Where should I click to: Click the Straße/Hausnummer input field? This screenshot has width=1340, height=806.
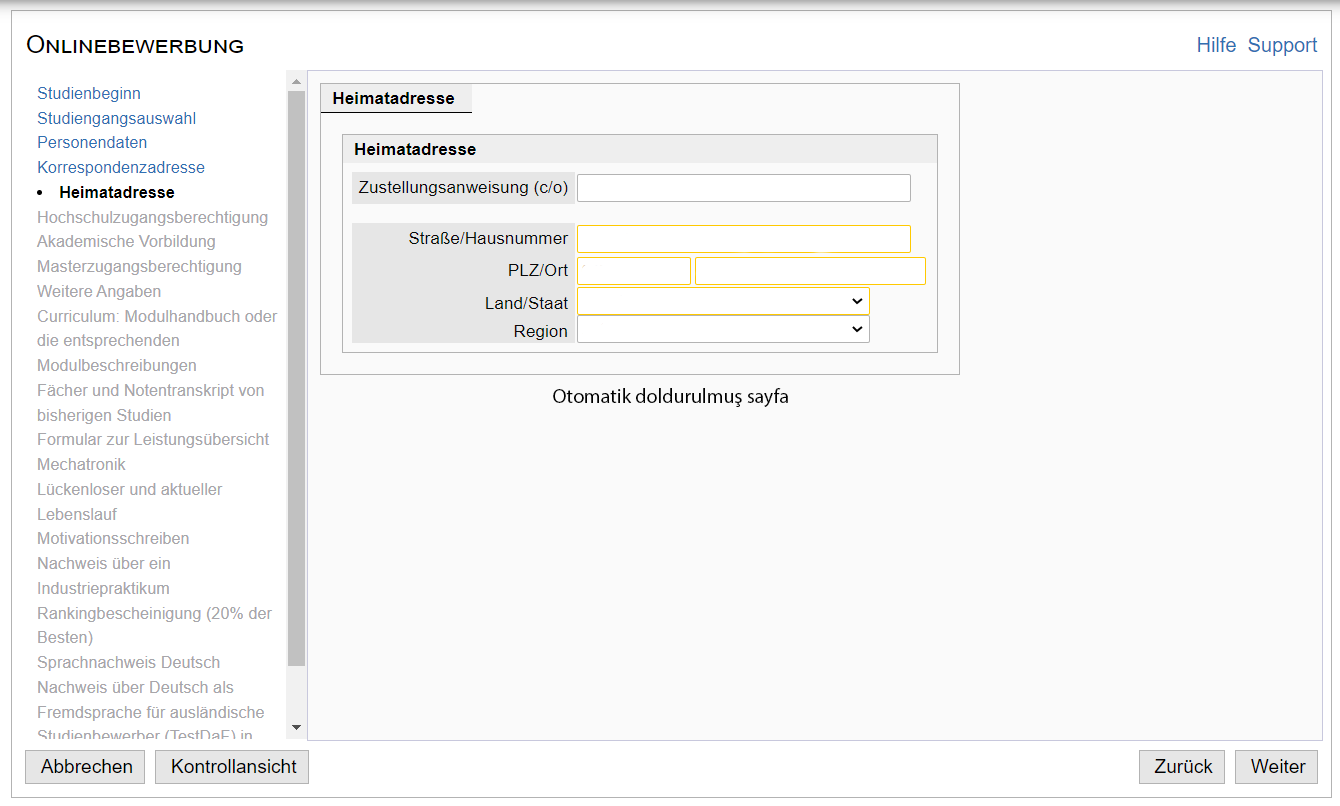point(743,239)
